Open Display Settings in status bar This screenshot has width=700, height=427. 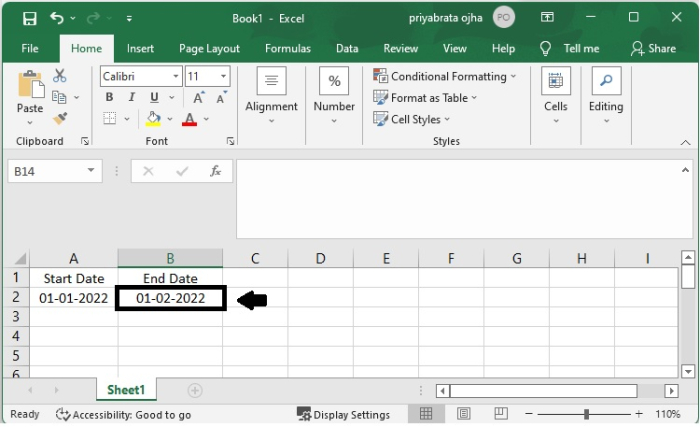pyautogui.click(x=343, y=415)
